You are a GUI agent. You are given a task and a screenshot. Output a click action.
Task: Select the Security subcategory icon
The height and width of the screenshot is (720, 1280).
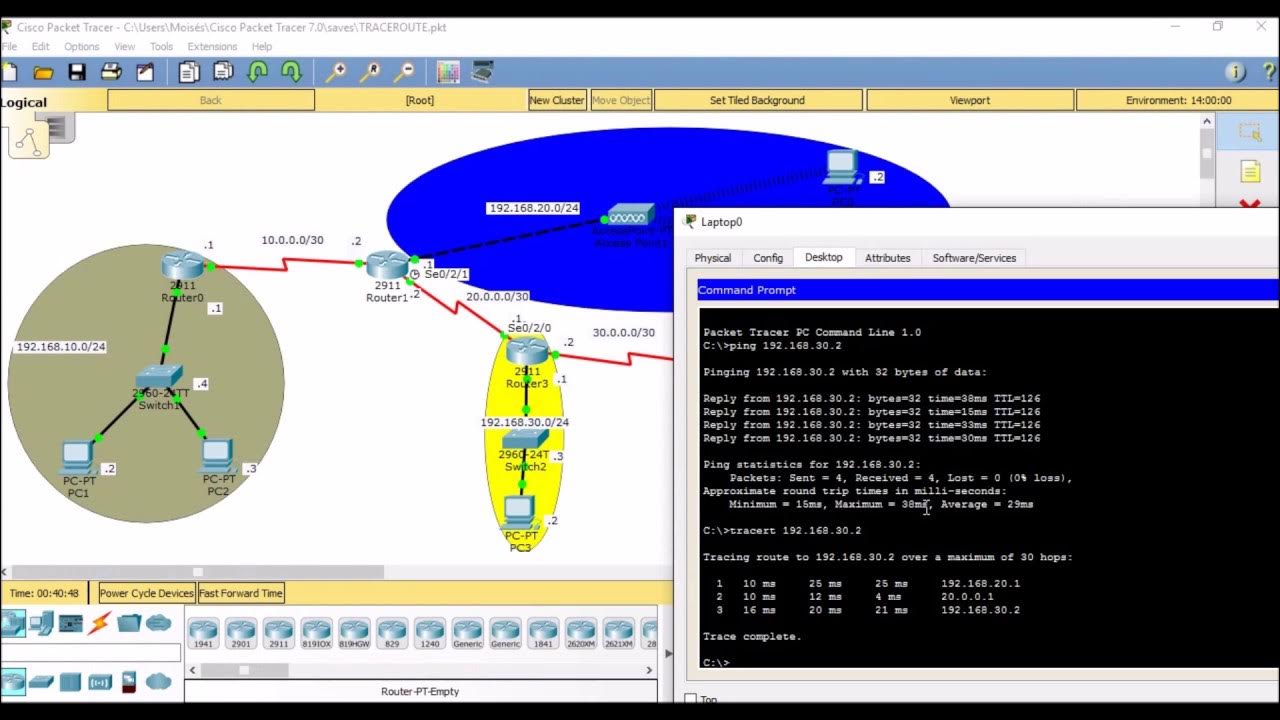point(128,682)
